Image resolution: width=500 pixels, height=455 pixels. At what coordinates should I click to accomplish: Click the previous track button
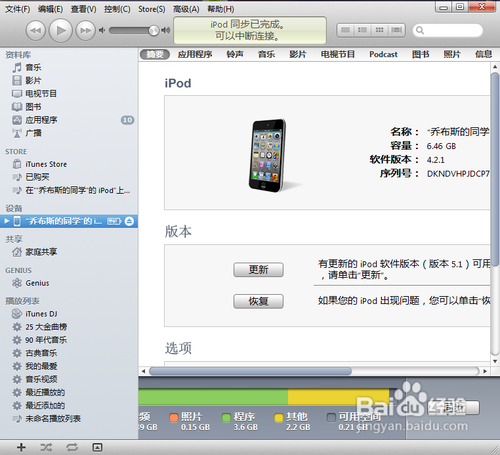[x=36, y=30]
